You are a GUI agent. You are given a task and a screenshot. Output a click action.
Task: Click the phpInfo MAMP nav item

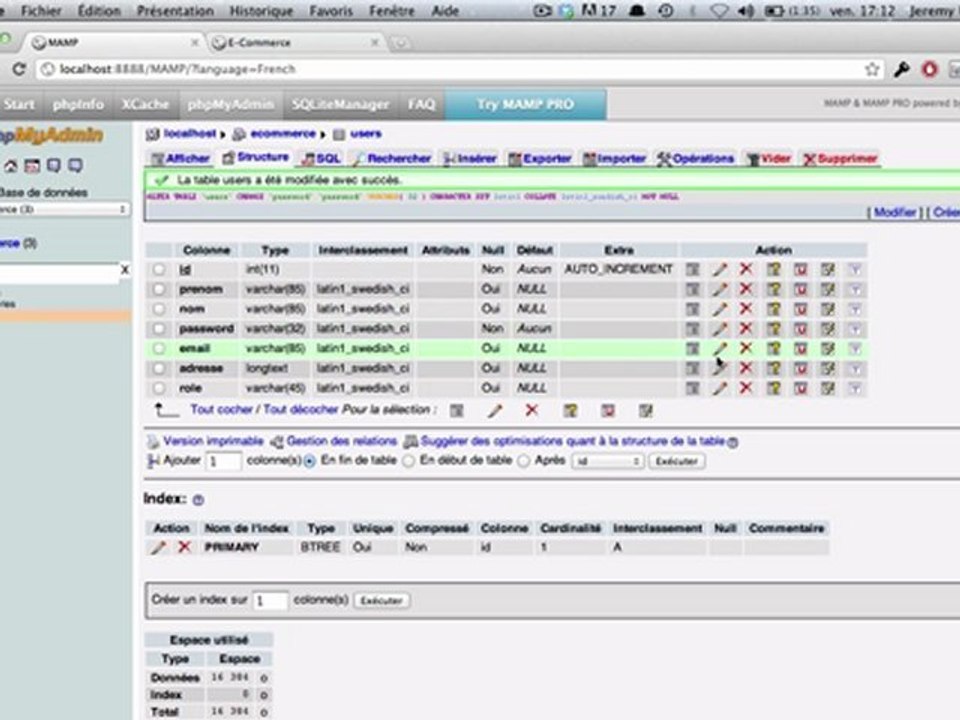click(x=78, y=105)
